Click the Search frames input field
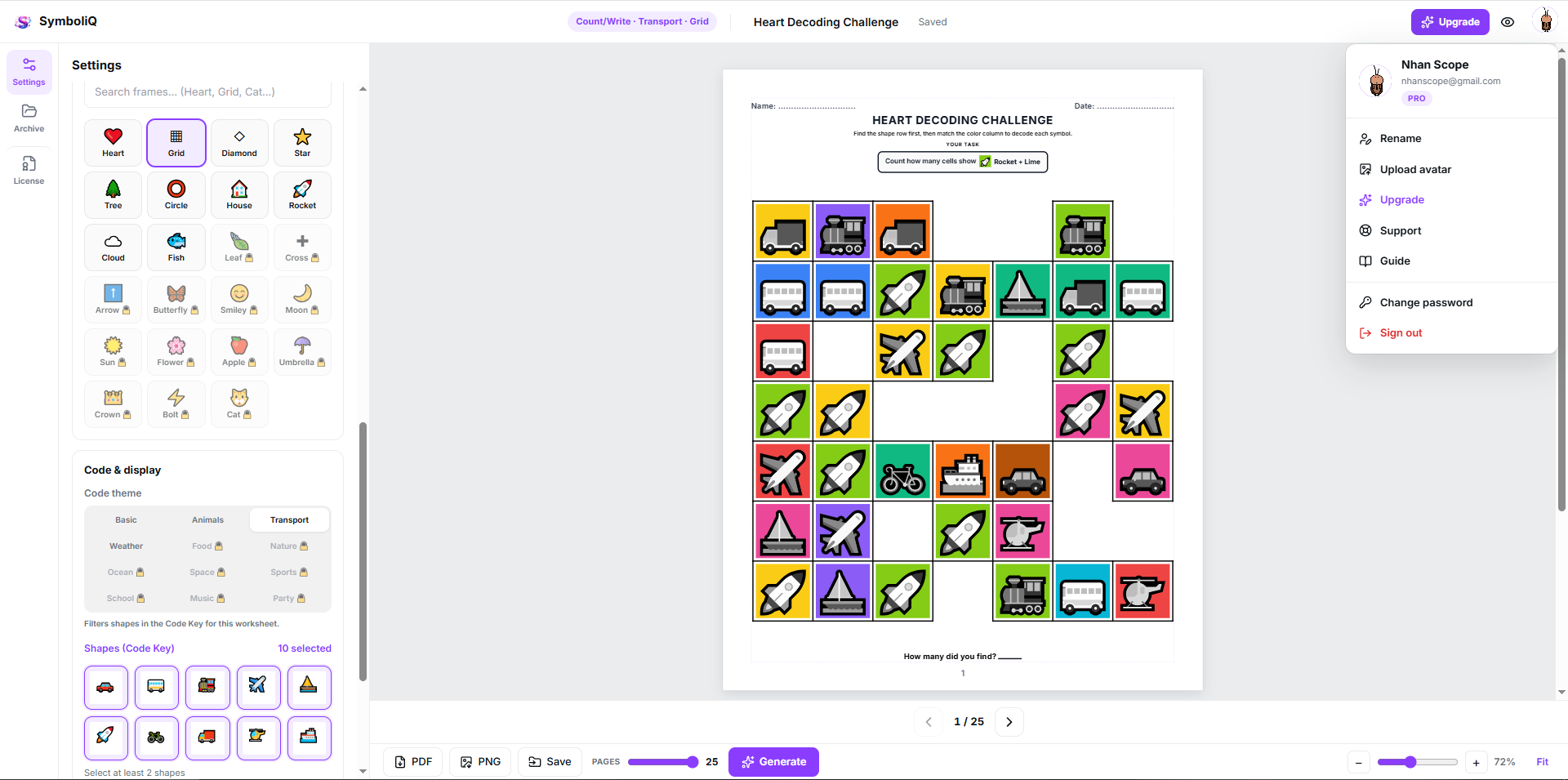This screenshot has height=780, width=1568. (x=207, y=92)
